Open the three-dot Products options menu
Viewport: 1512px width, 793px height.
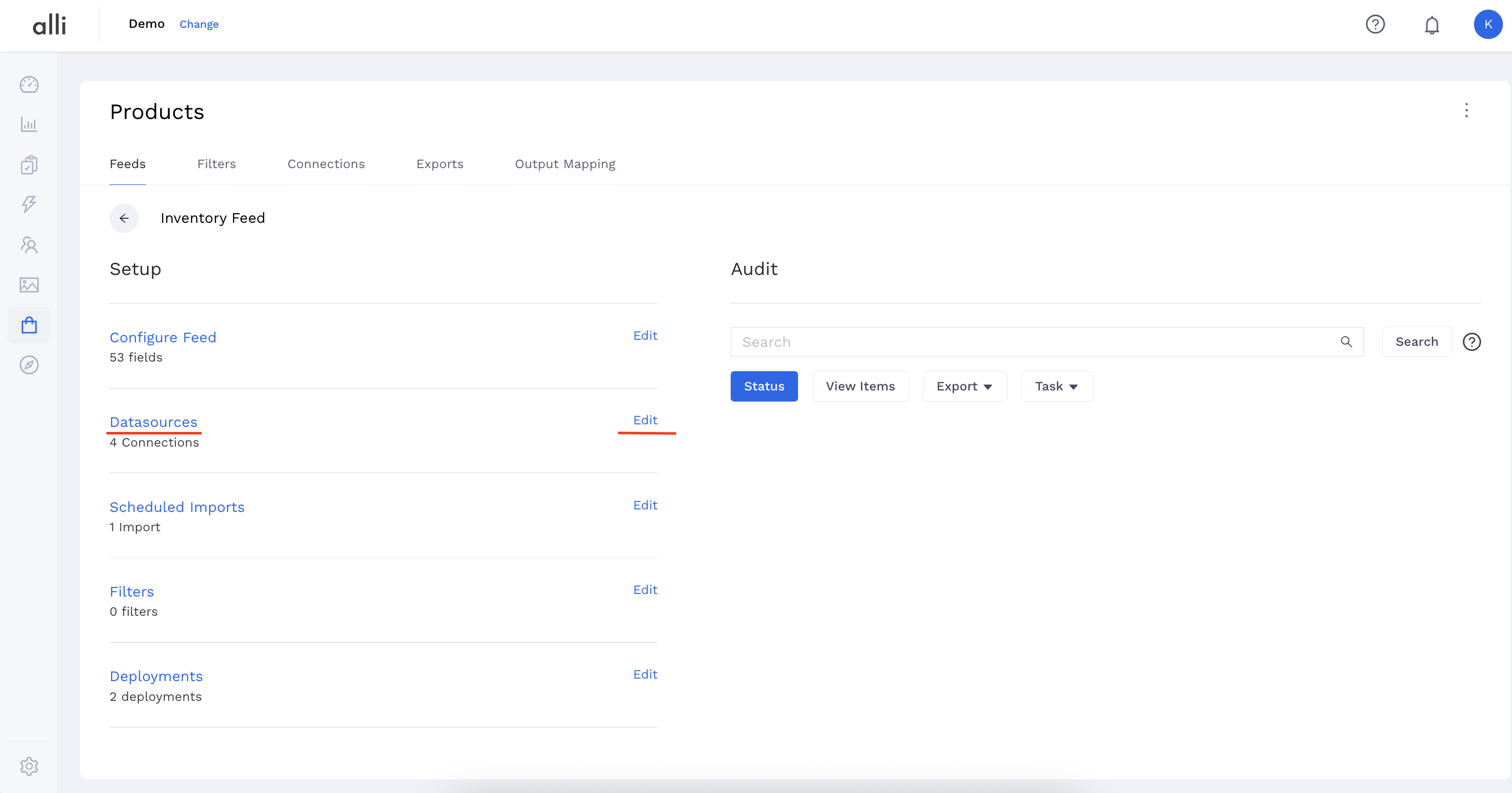(1466, 110)
